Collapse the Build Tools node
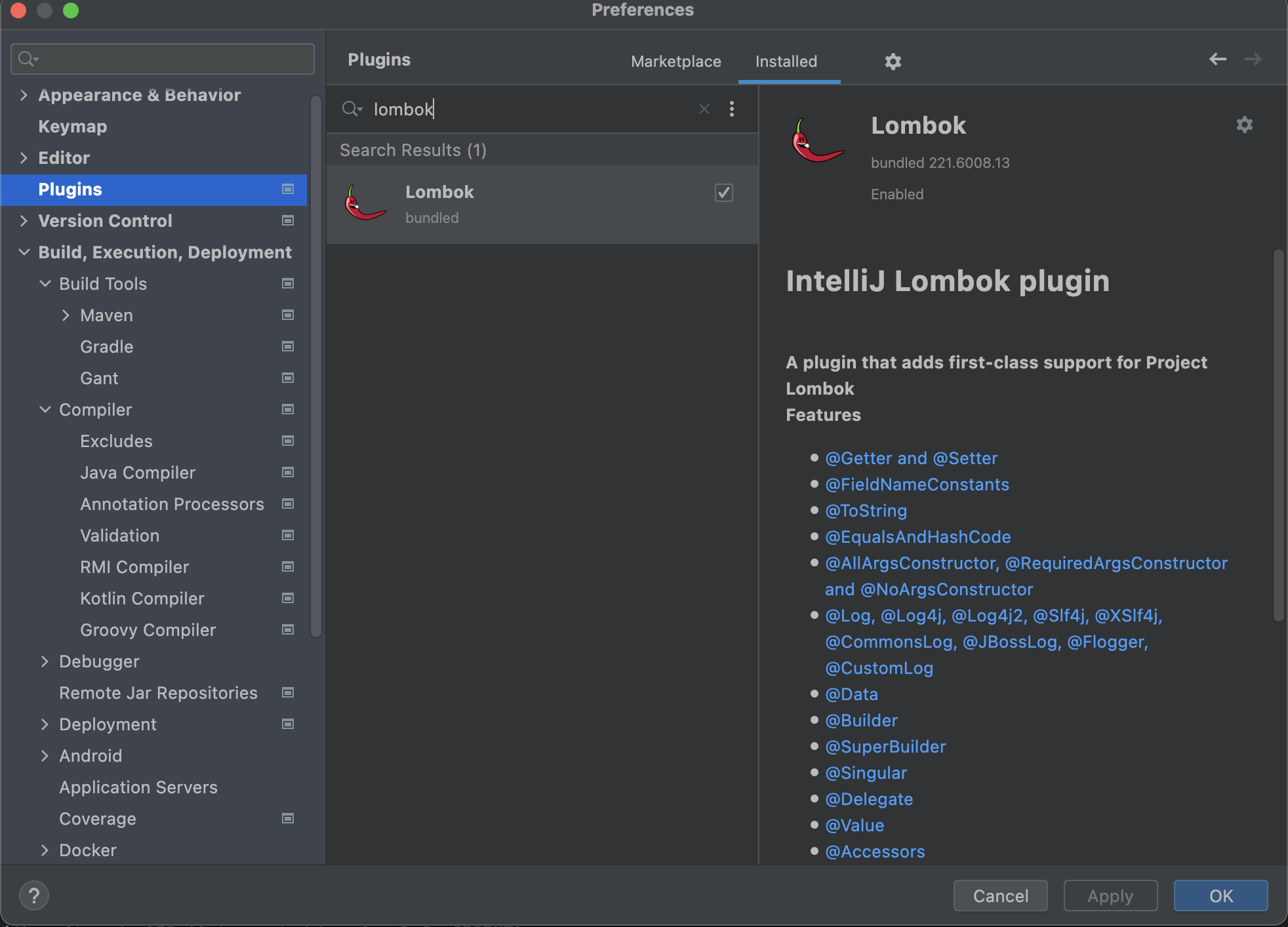 [45, 284]
